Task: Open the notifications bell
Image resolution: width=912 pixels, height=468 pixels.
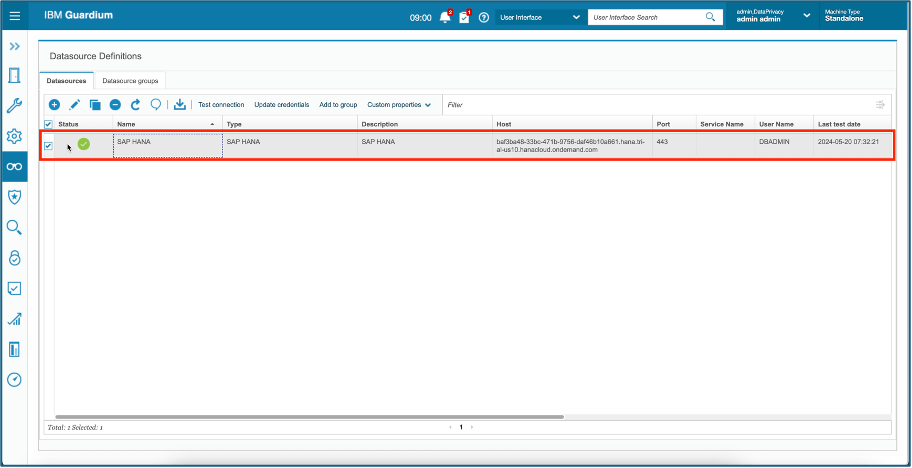Action: coord(446,17)
